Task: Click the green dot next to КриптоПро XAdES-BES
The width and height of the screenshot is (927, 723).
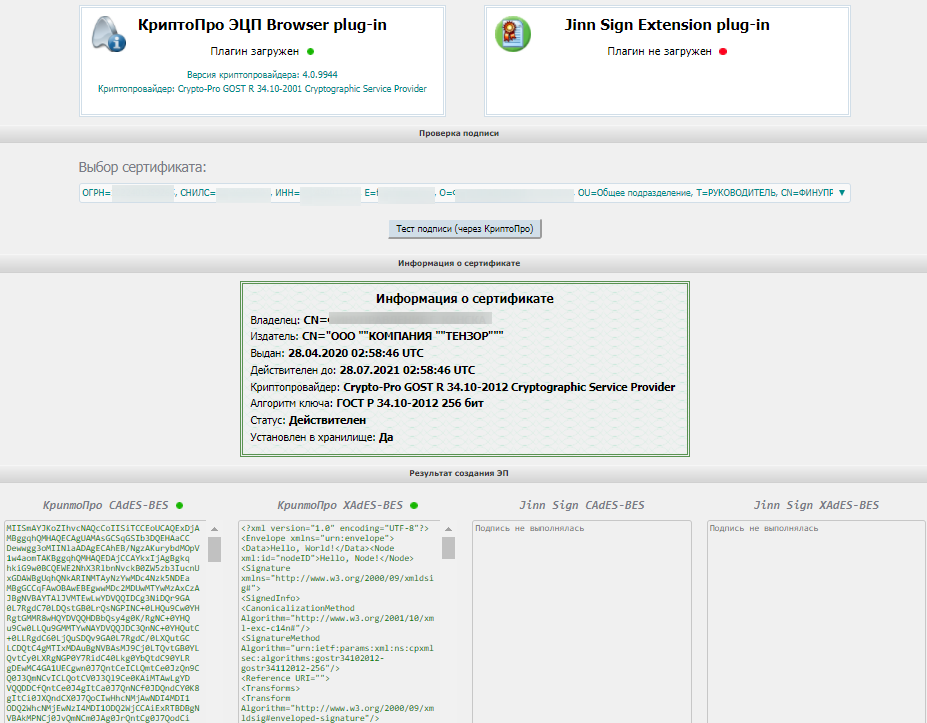Action: pos(414,505)
